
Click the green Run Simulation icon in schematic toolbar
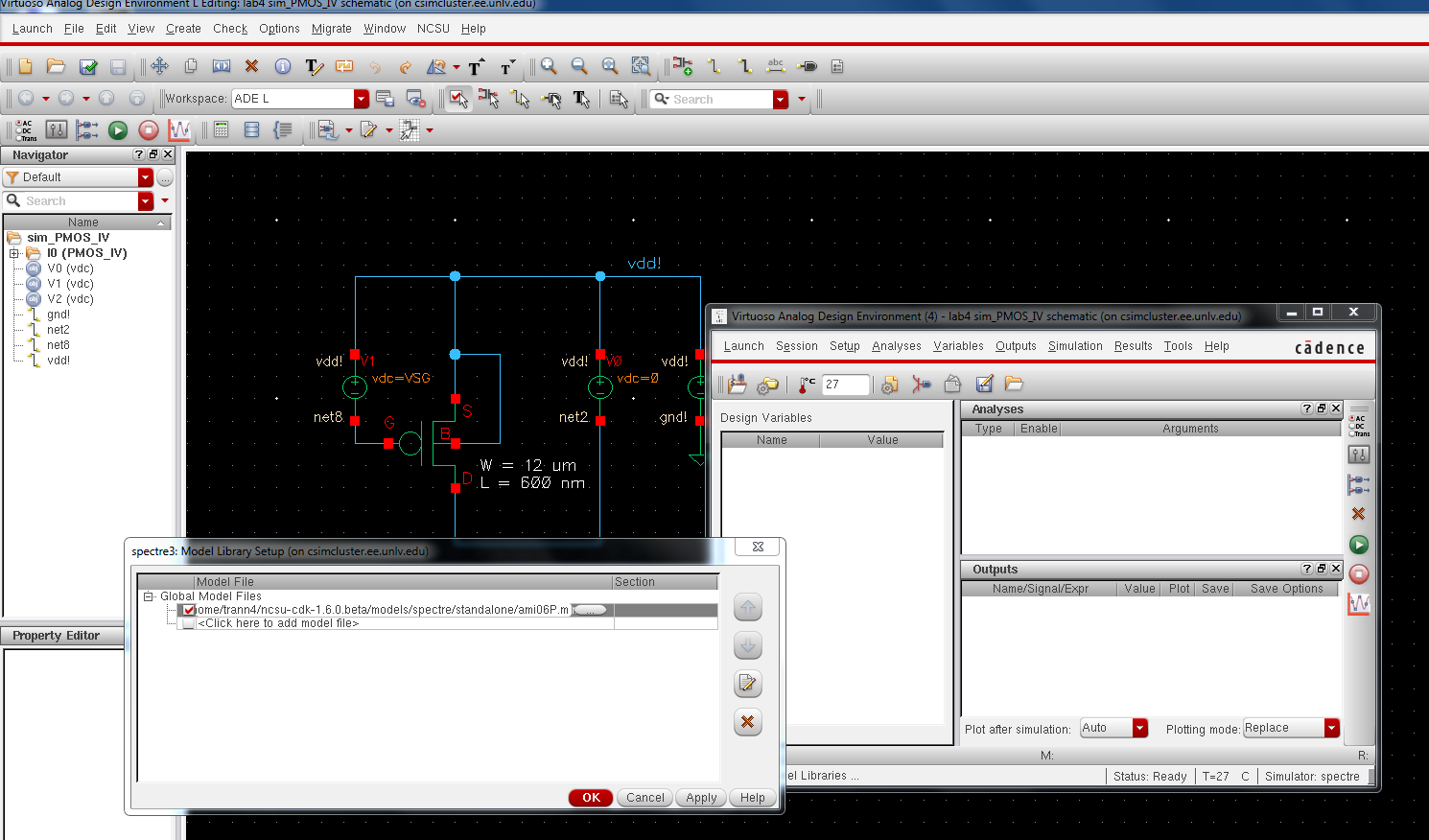click(118, 130)
